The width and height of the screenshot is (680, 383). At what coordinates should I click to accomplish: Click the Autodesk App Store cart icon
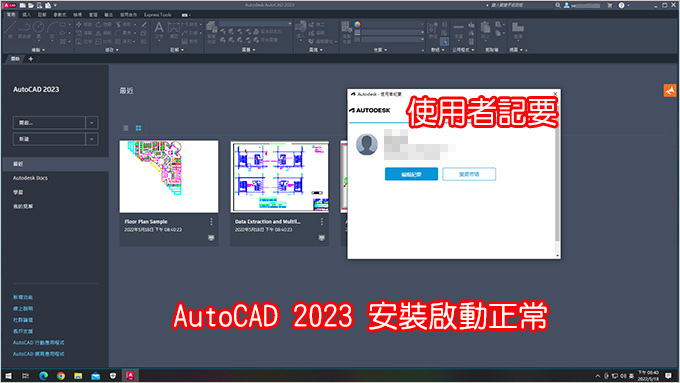pos(610,5)
